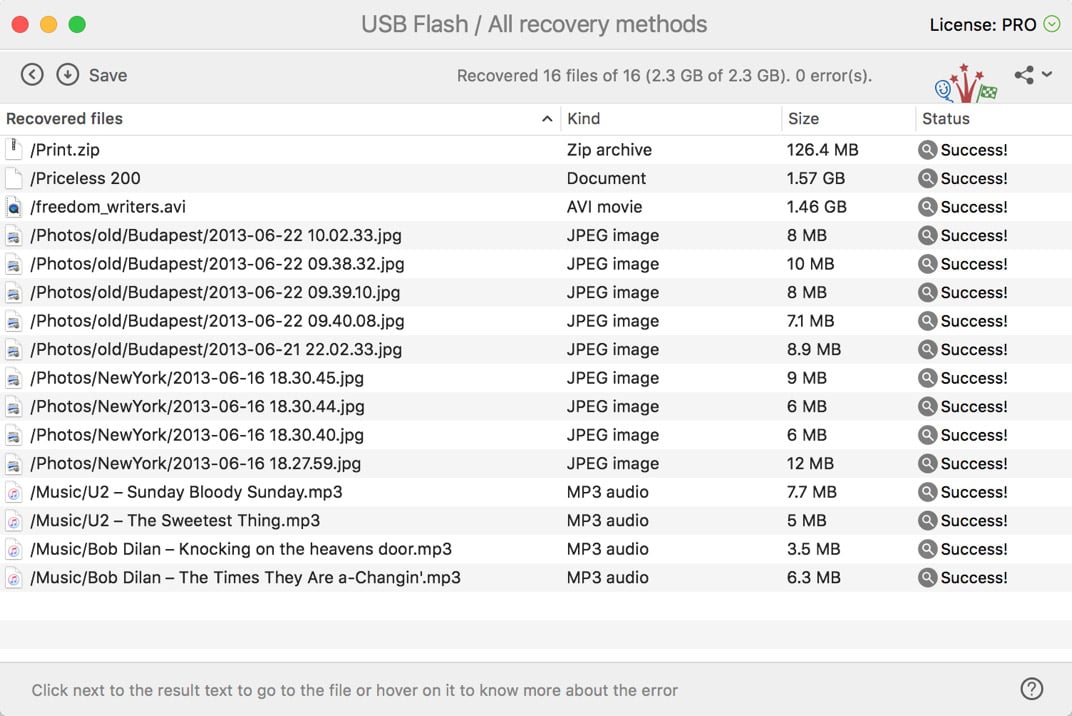Click the Save button label
This screenshot has width=1072, height=716.
click(108, 75)
